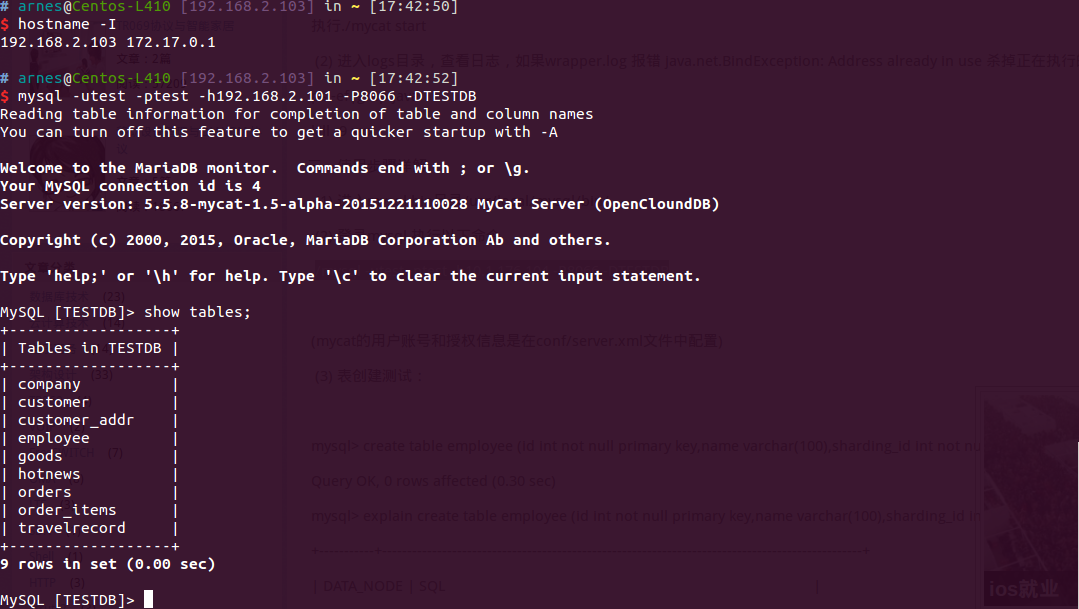Click the 'show tables;' command text
The image size is (1079, 609).
(x=197, y=312)
